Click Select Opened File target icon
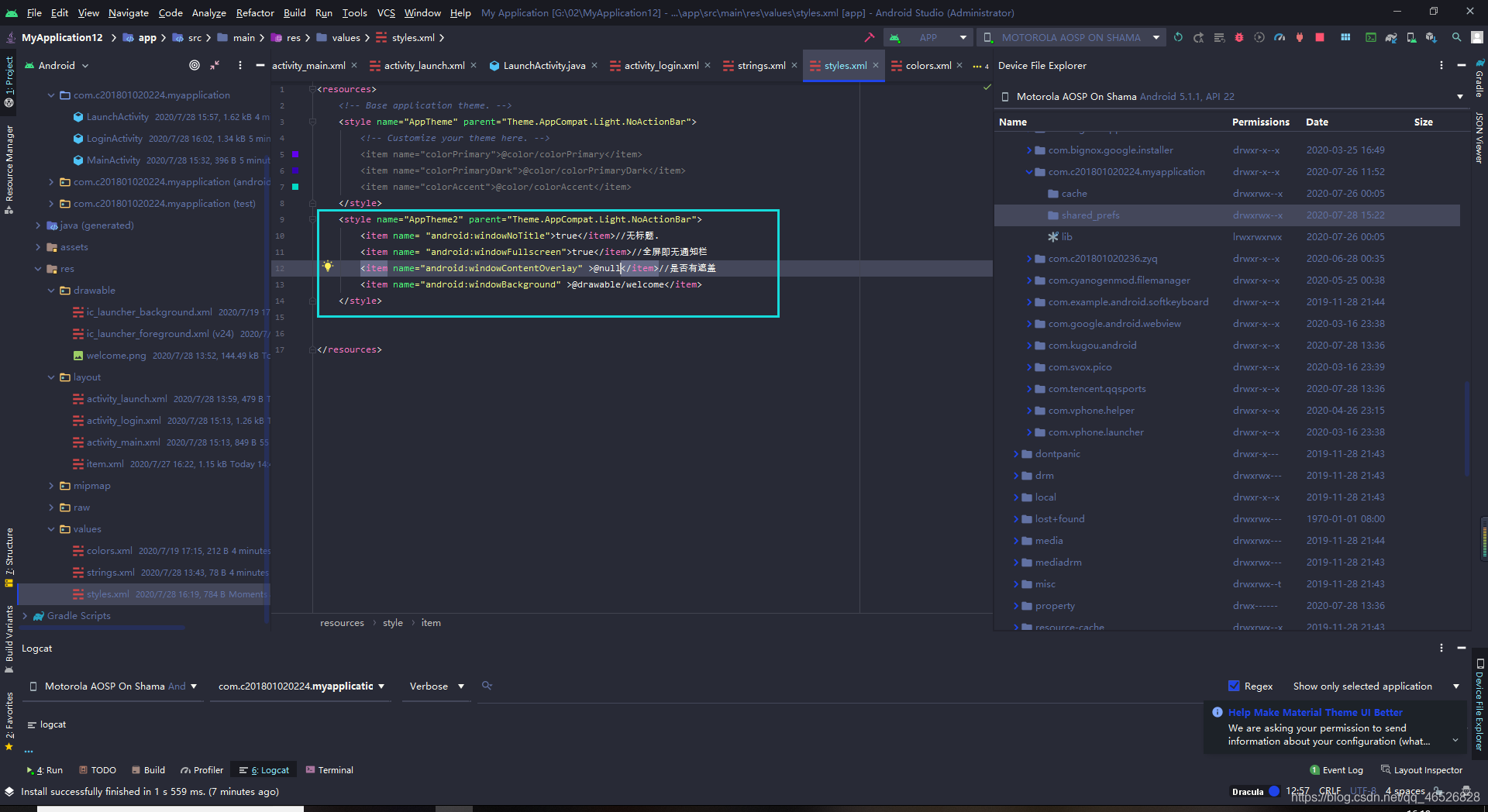The height and width of the screenshot is (812, 1488). [x=195, y=65]
